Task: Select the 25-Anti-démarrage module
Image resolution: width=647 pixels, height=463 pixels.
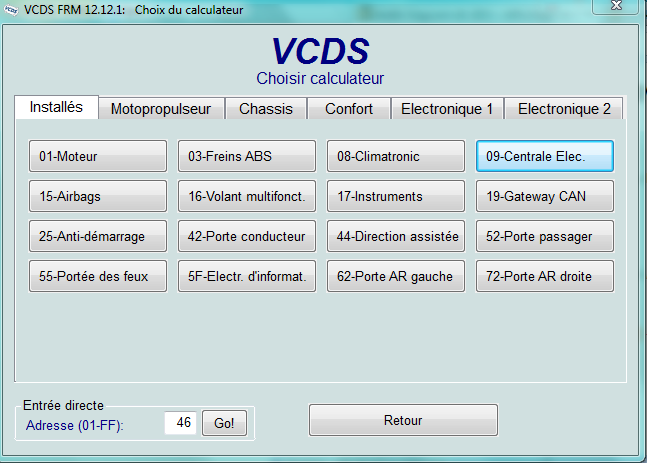Action: tap(98, 236)
